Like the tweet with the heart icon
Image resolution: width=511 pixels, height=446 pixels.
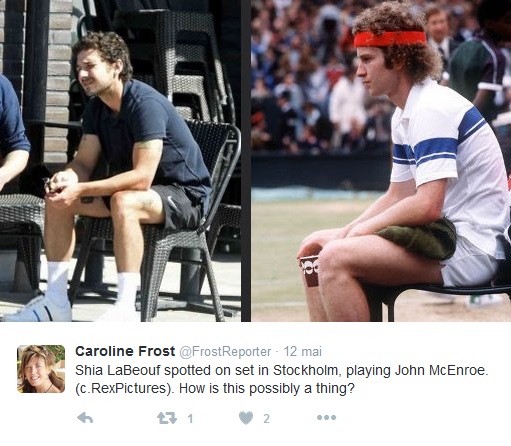(x=246, y=418)
